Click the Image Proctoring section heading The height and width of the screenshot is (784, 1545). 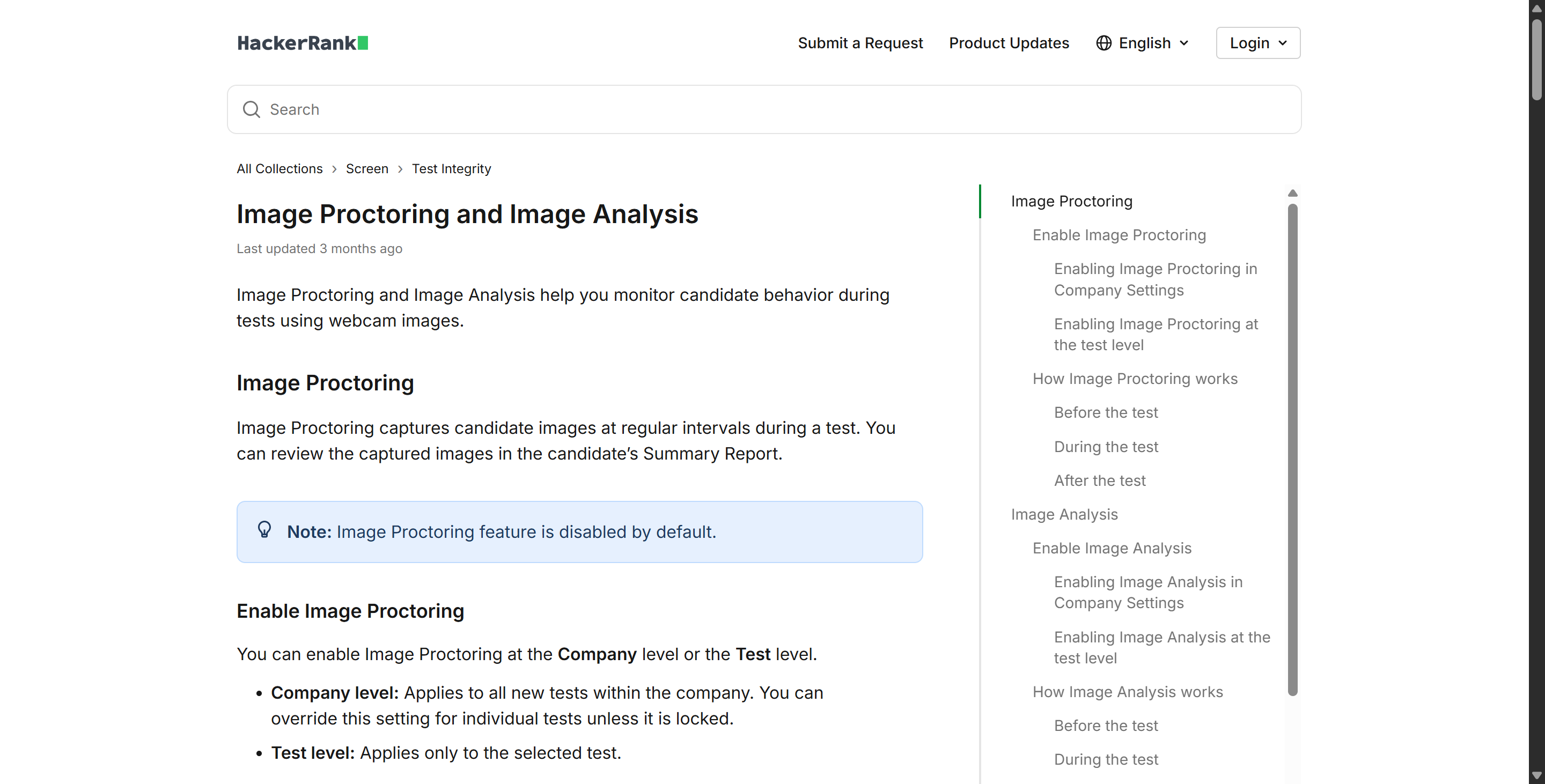325,382
